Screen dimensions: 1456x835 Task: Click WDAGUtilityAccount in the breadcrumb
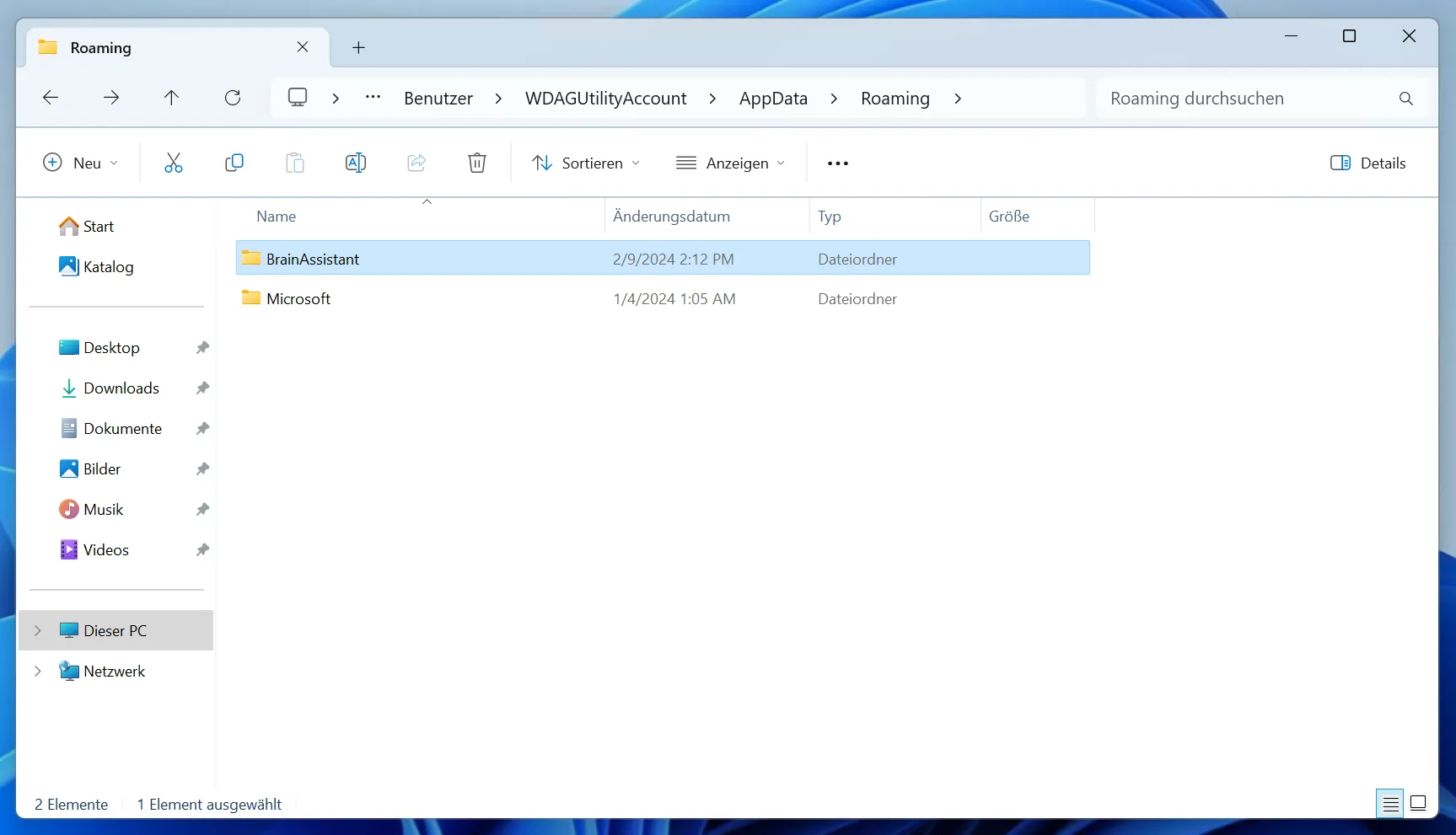[x=606, y=99]
